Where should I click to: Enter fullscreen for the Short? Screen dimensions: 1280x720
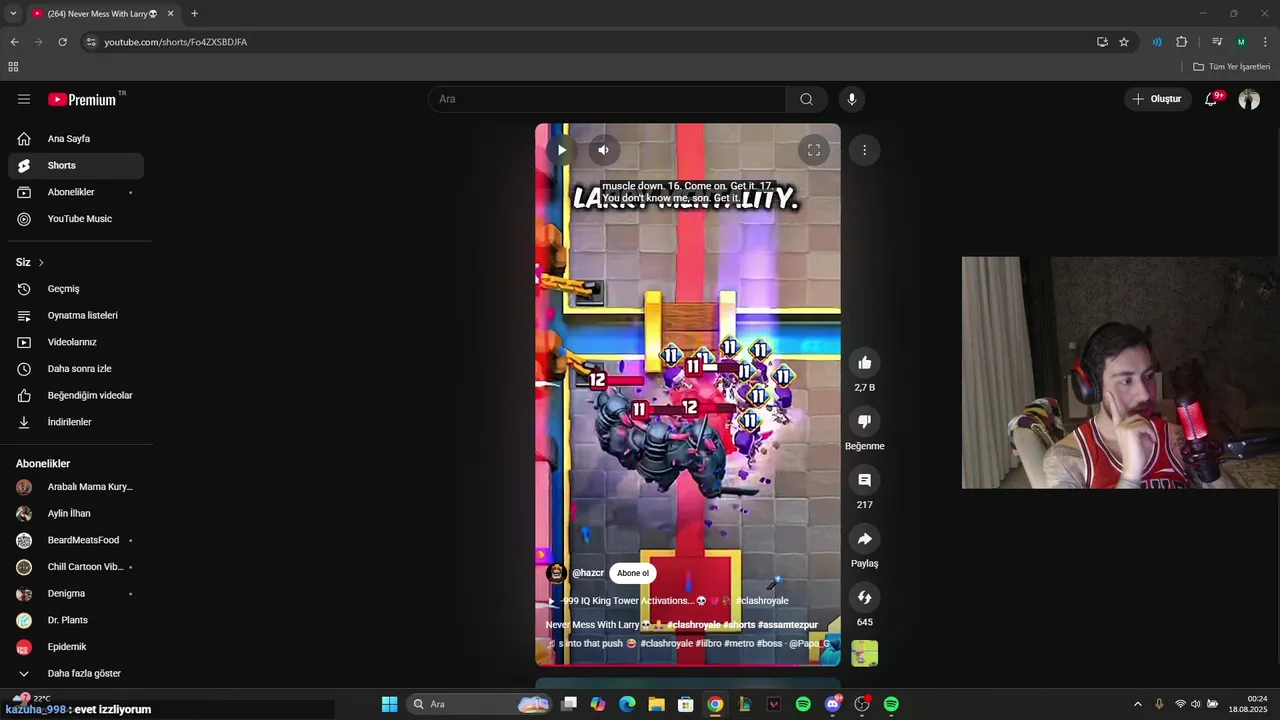tap(814, 150)
